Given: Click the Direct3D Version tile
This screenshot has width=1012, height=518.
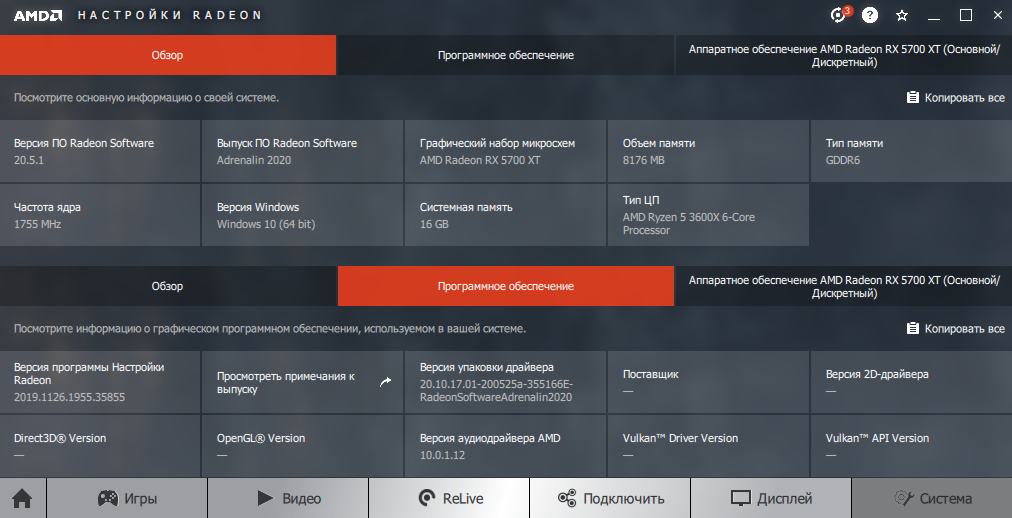Looking at the screenshot, I should click(99, 446).
